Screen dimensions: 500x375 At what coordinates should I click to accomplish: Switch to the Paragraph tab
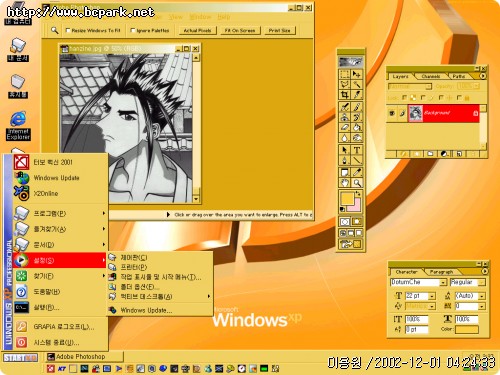coord(441,272)
